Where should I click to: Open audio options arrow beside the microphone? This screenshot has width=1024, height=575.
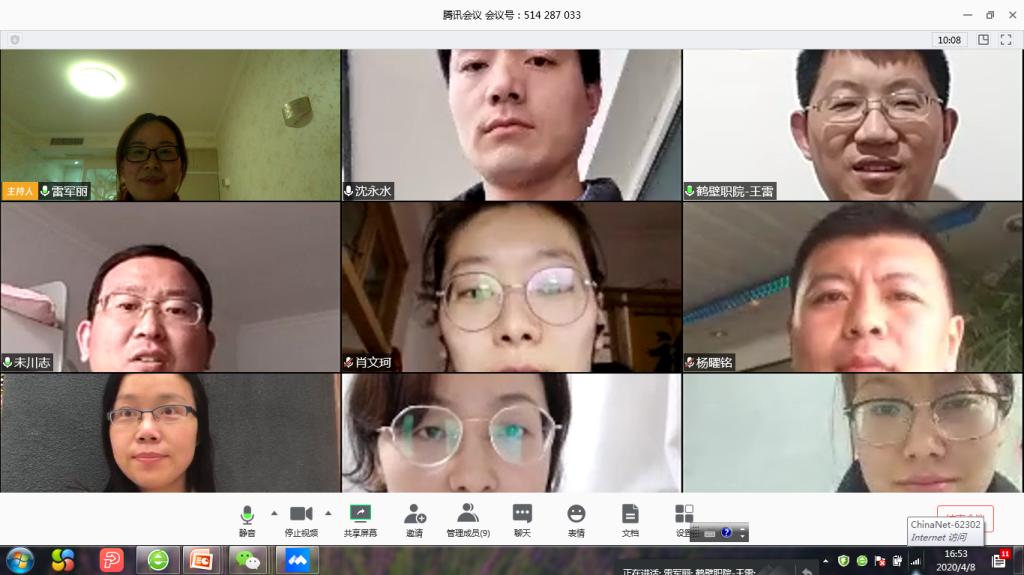(274, 514)
